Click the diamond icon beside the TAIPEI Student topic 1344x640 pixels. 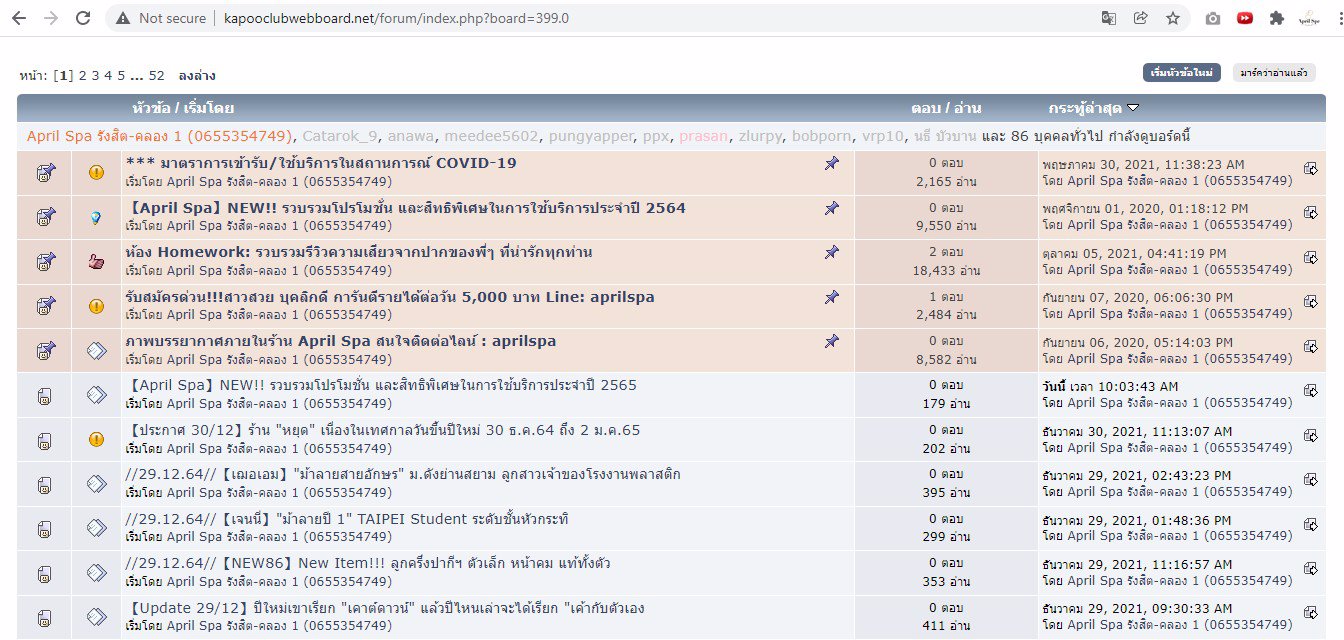(x=96, y=527)
